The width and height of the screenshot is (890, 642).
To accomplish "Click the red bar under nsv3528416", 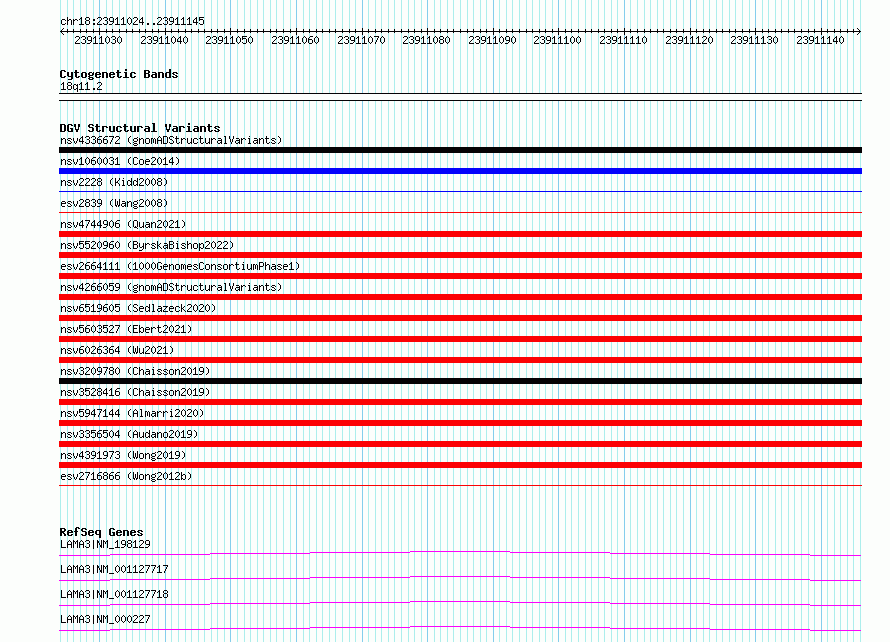I will (x=460, y=402).
